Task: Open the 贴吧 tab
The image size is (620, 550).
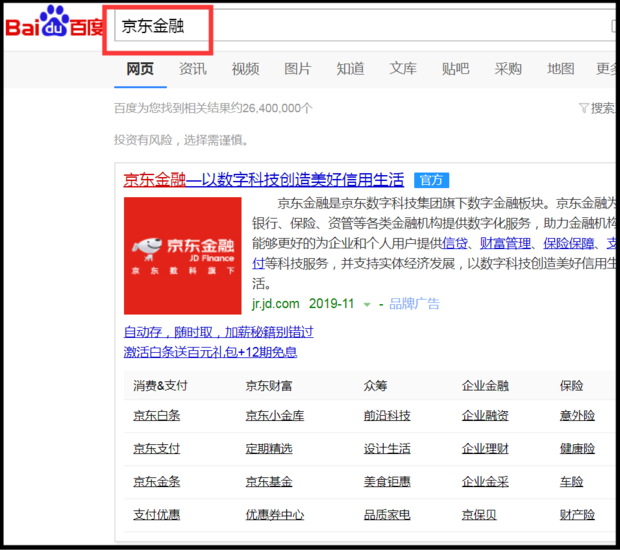Action: pos(456,69)
